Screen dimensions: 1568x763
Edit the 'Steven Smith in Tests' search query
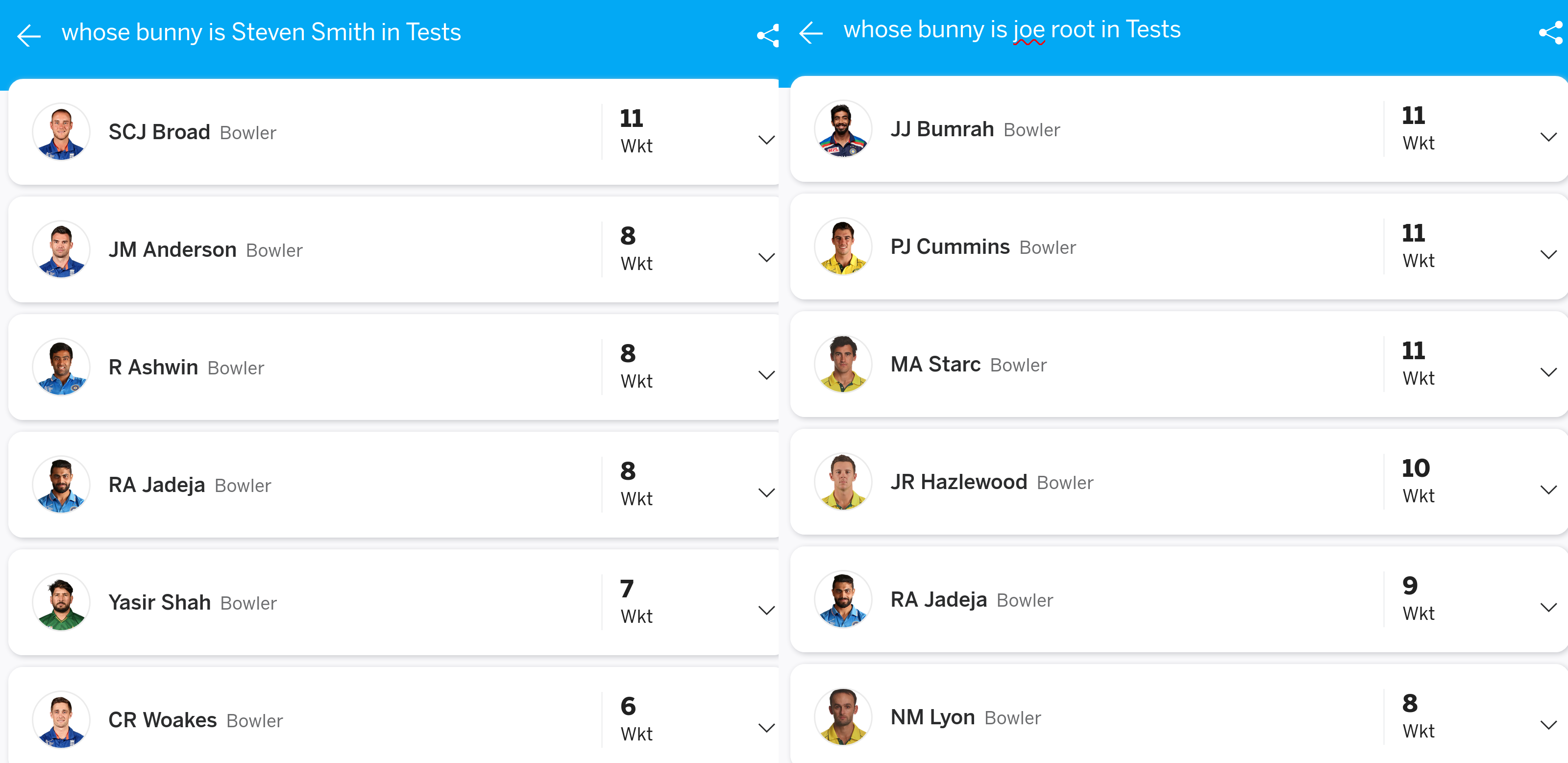click(x=261, y=32)
